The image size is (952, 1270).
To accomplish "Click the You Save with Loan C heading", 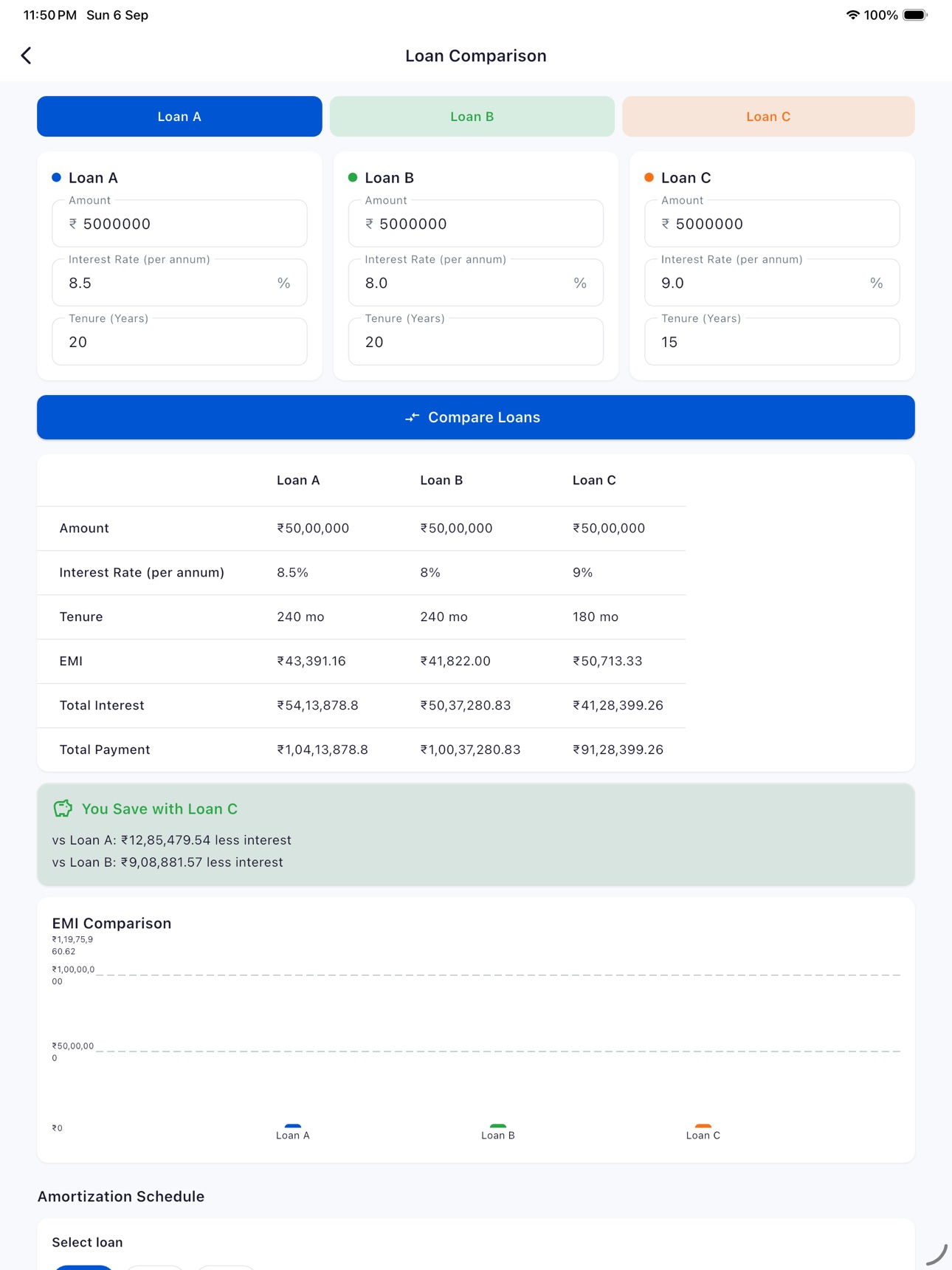I will click(x=159, y=809).
